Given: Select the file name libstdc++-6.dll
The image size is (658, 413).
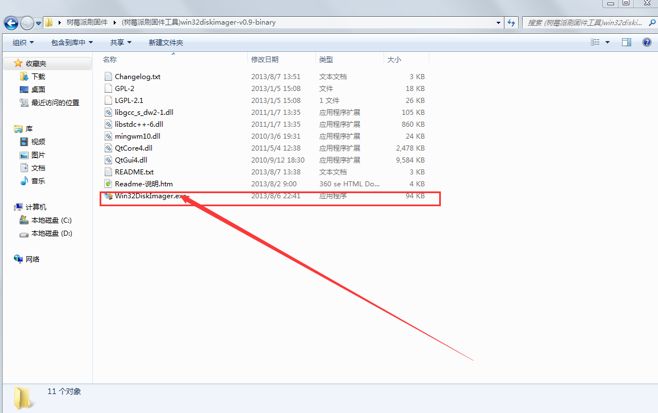Looking at the screenshot, I should pyautogui.click(x=139, y=124).
